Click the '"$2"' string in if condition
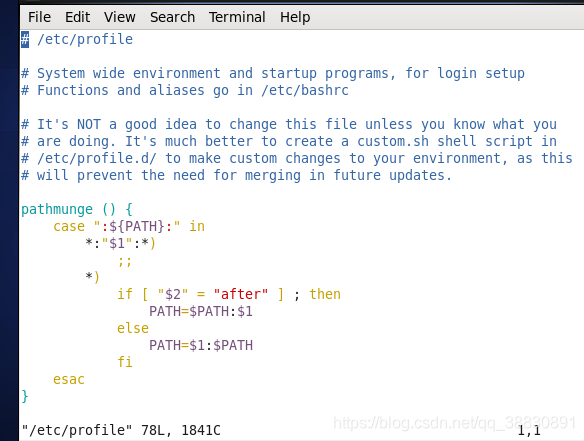The width and height of the screenshot is (584, 441). coord(173,294)
